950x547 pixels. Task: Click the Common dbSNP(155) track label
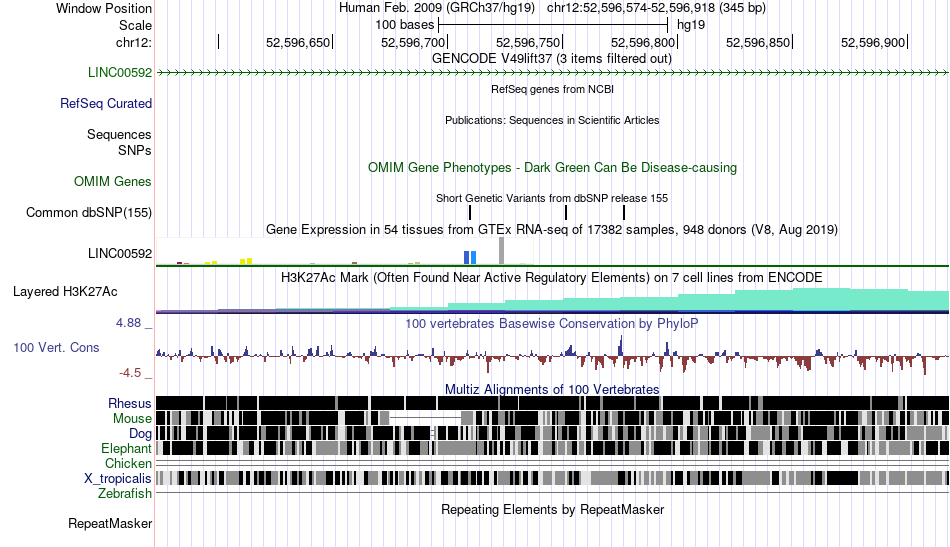point(89,213)
